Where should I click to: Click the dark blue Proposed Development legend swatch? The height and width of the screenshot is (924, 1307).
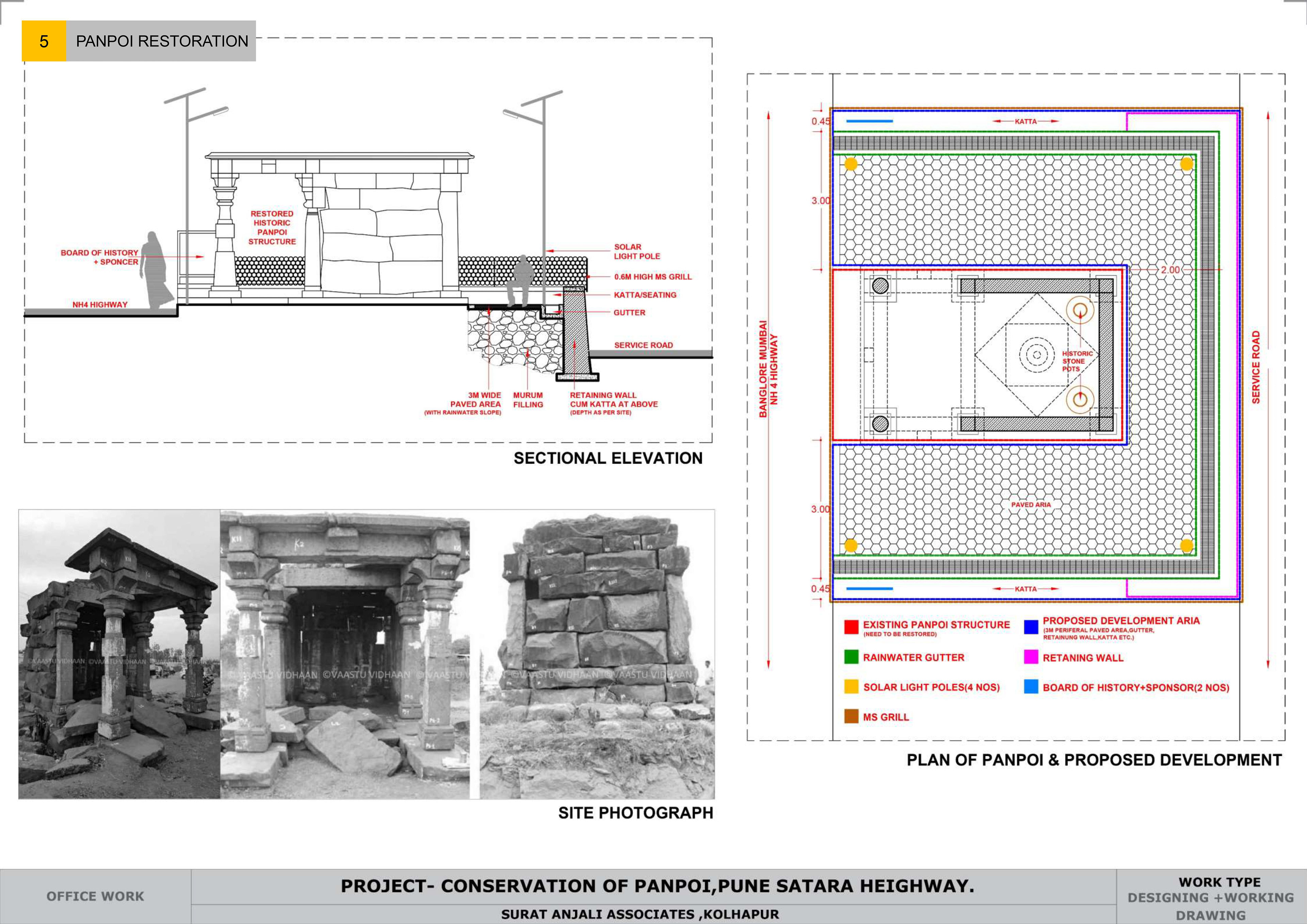[1031, 627]
